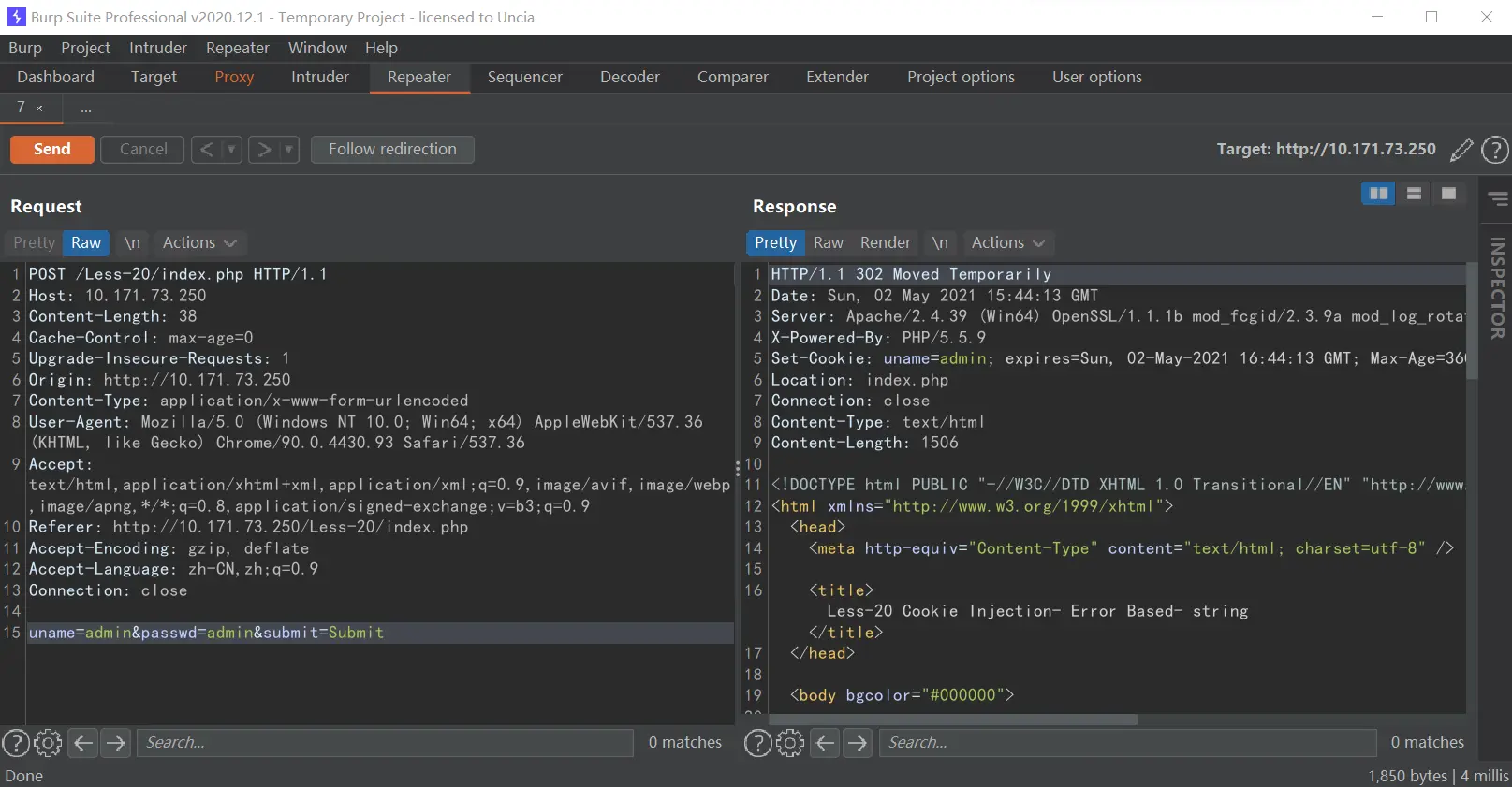1512x787 pixels.
Task: Switch to top-bottom stacked layout
Action: click(x=1414, y=194)
